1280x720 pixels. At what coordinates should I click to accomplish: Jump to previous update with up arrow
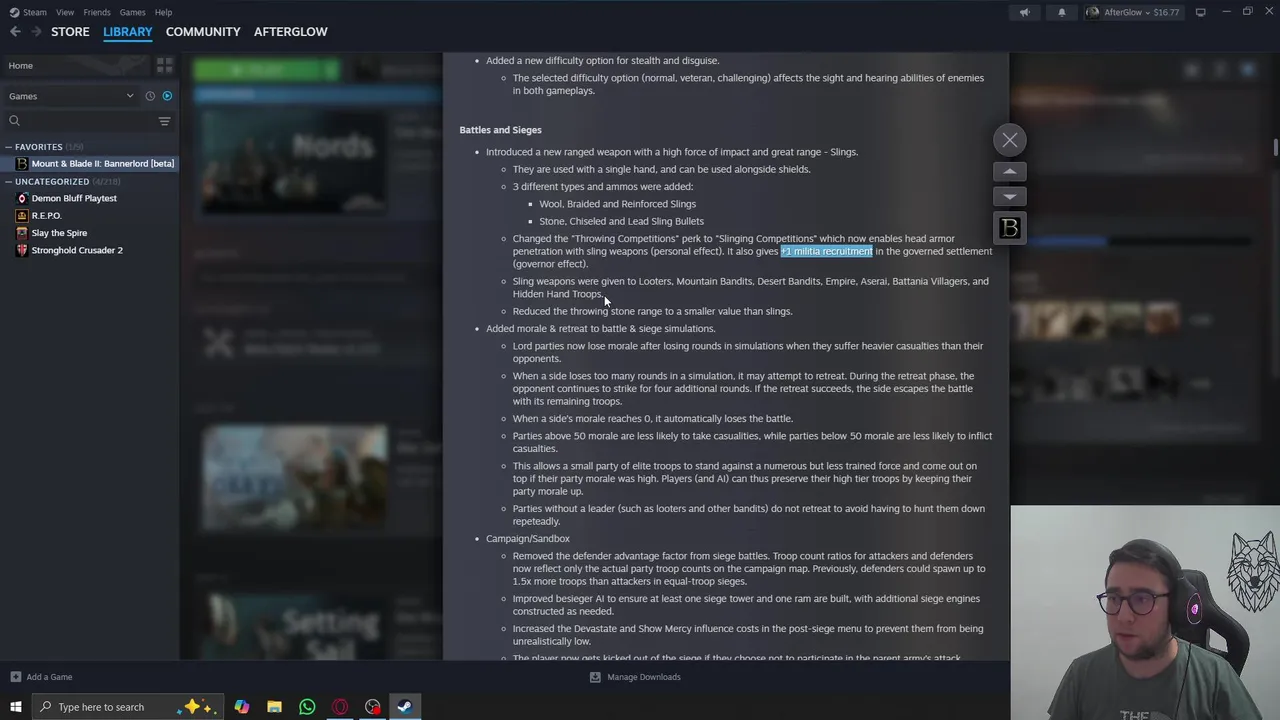[1010, 172]
